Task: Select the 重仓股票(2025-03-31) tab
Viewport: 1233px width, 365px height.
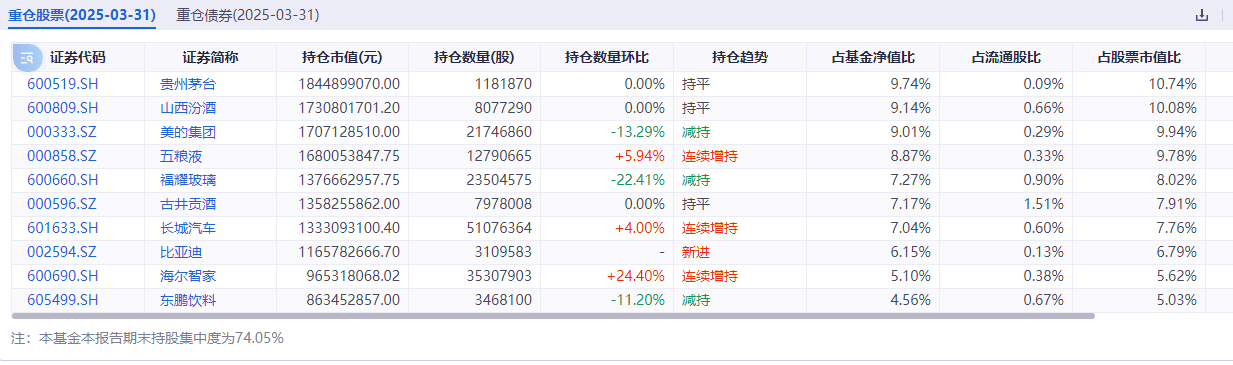Action: coord(81,15)
